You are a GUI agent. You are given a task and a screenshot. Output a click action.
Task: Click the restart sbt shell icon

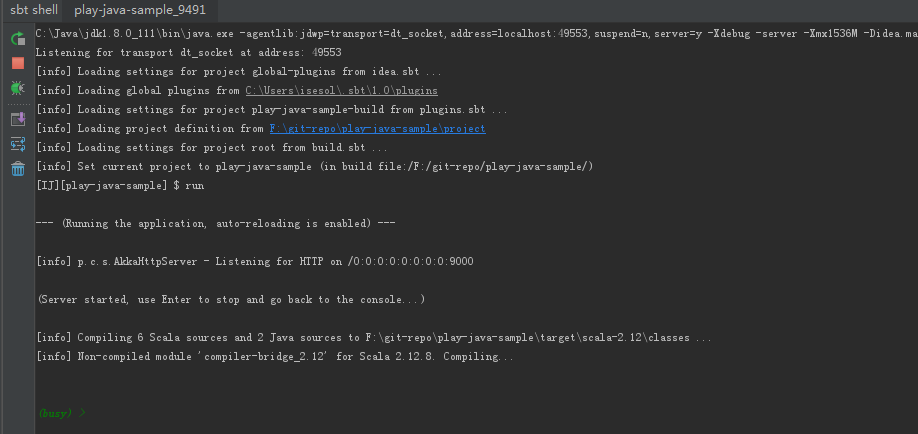[x=17, y=39]
